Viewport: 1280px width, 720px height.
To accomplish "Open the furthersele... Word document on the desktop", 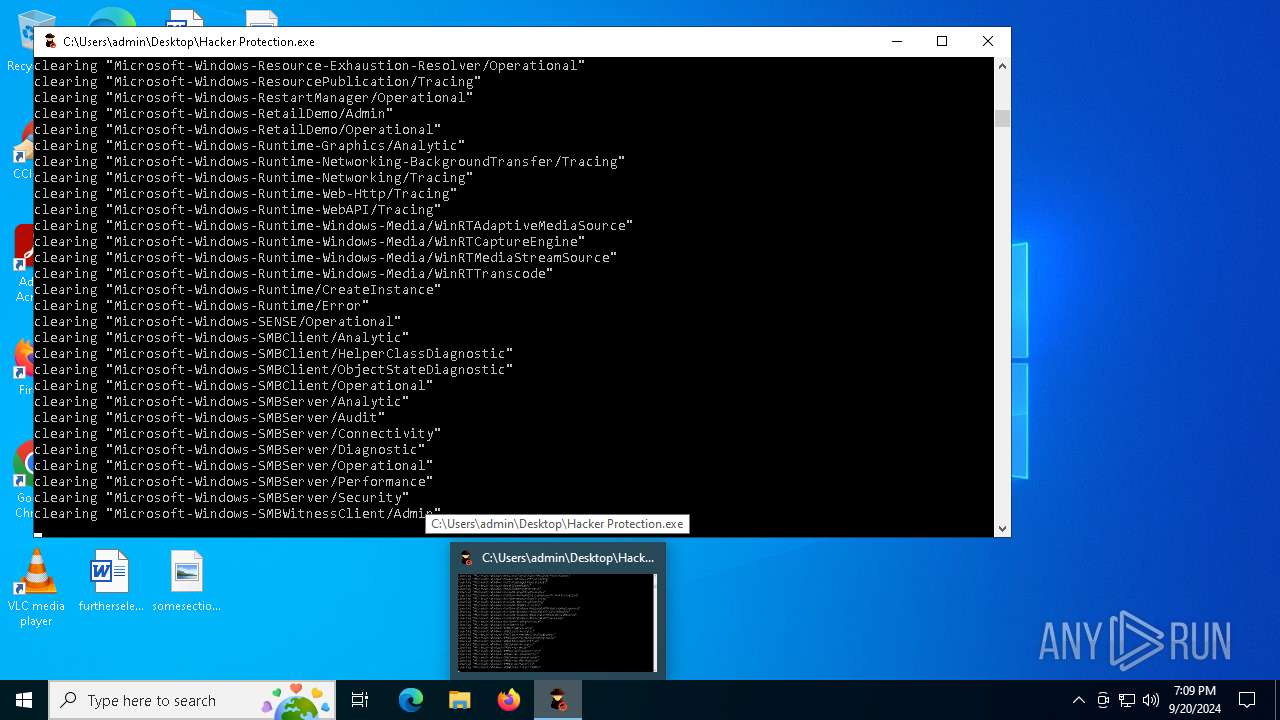I will [111, 581].
